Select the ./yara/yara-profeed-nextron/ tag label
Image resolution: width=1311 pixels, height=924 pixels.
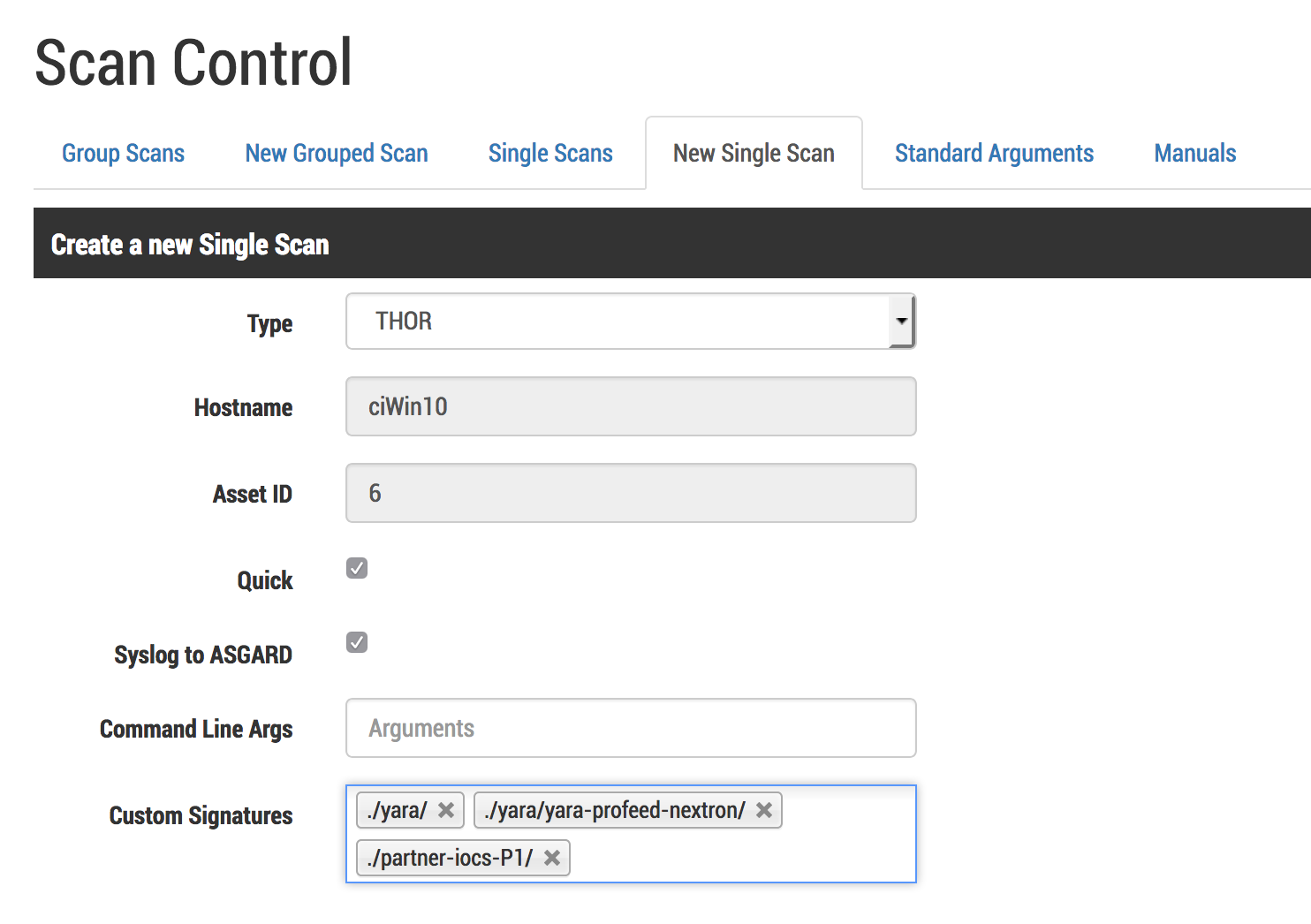tap(615, 810)
